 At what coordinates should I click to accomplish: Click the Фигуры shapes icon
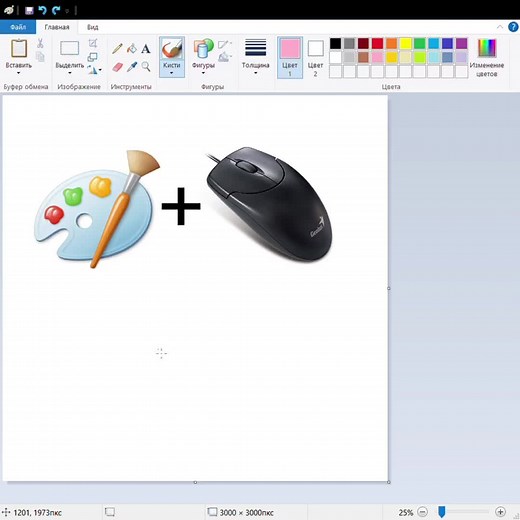tap(203, 49)
